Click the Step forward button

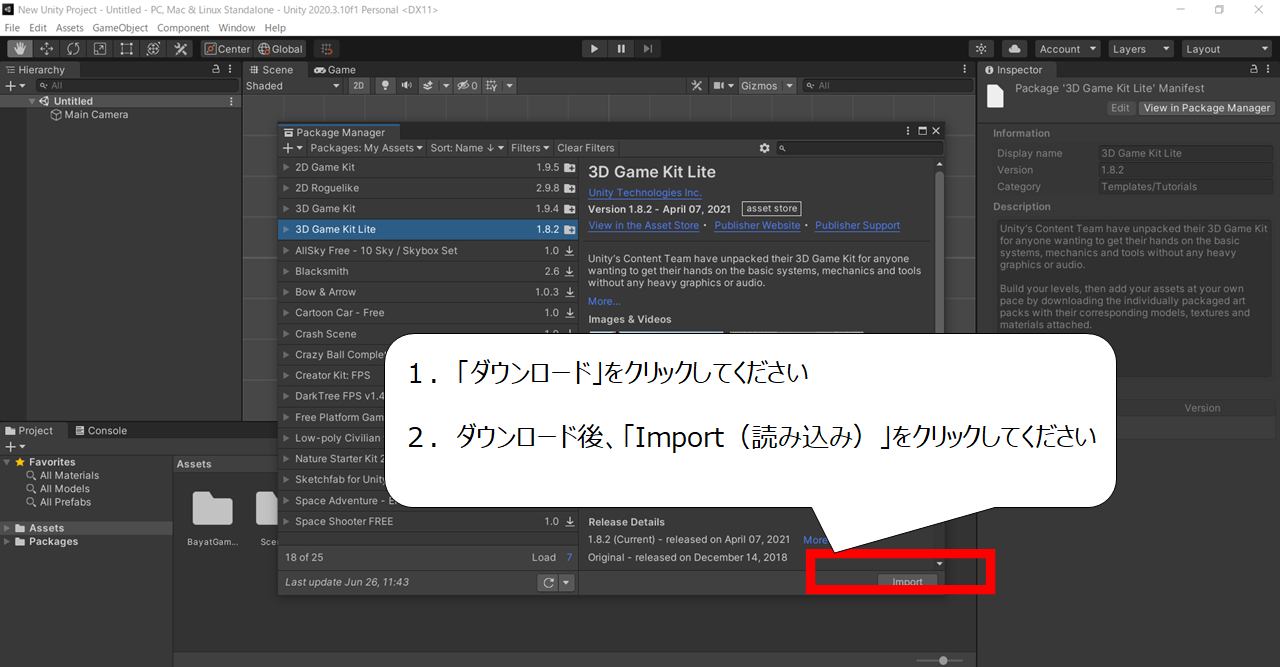[x=648, y=48]
